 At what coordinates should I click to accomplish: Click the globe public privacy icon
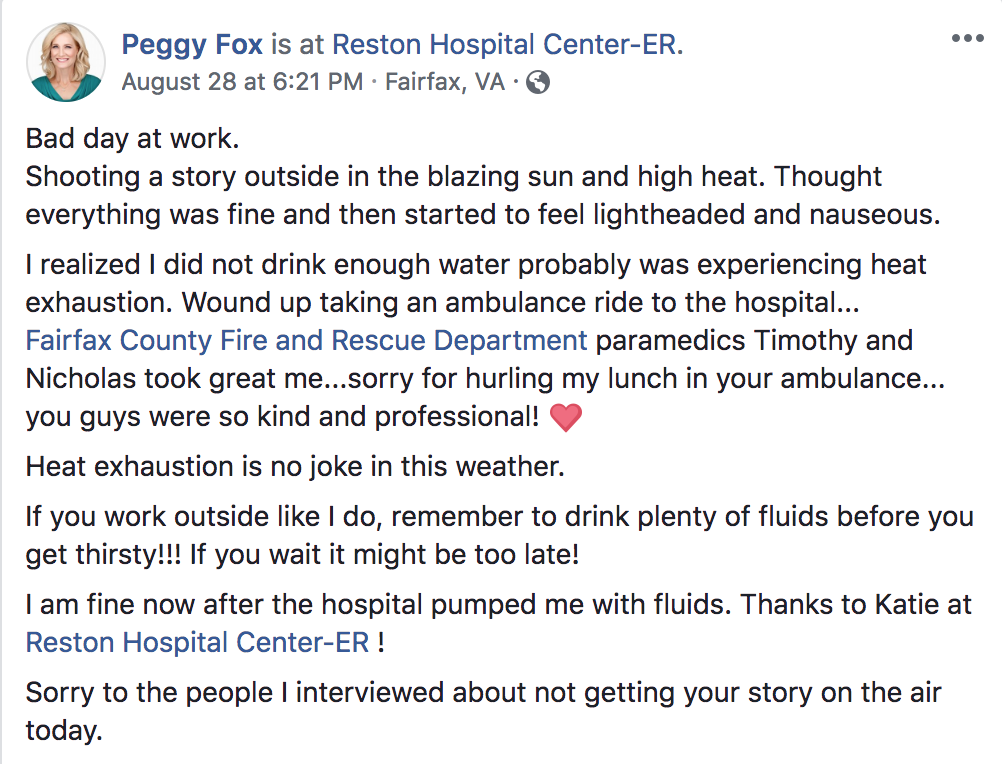coord(538,82)
